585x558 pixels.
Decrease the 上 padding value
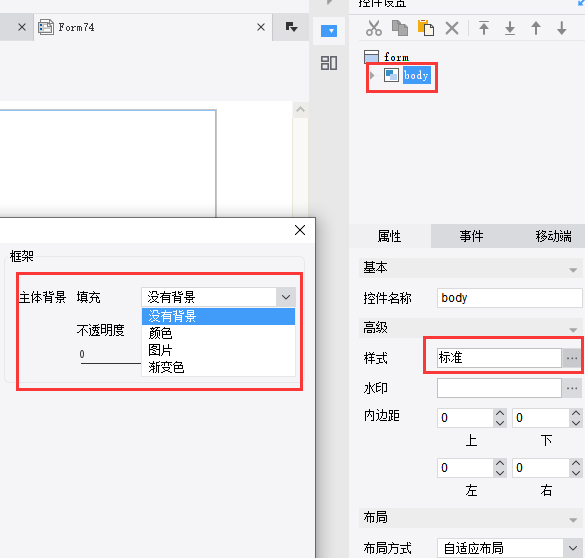click(x=500, y=423)
